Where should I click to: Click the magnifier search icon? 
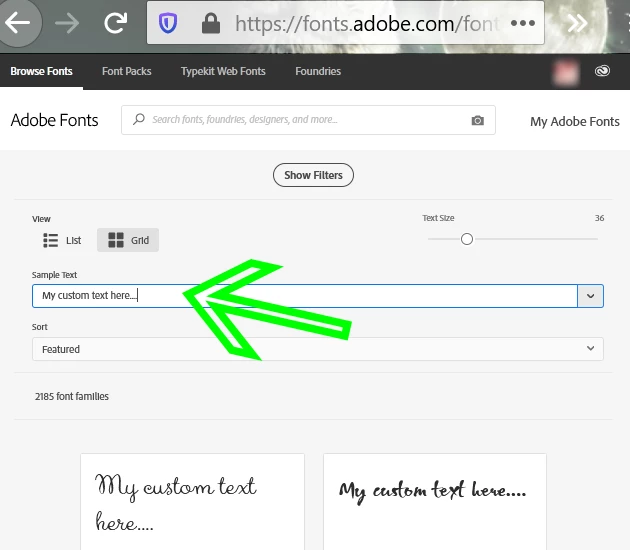[139, 119]
